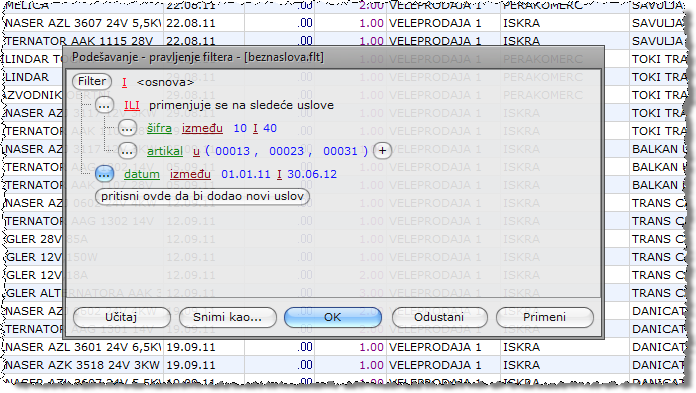Edit the value 10 in šifra condition
The height and width of the screenshot is (393, 696).
coord(240,128)
